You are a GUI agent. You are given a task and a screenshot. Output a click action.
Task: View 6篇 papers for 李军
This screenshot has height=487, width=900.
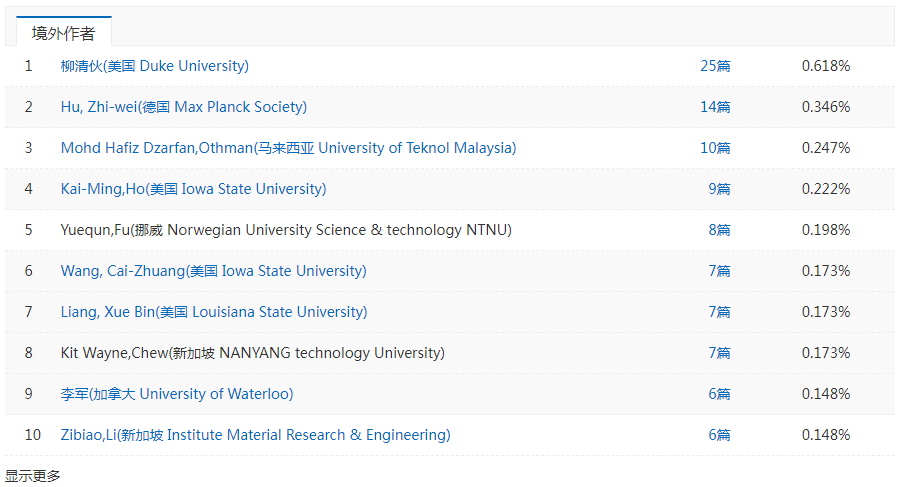(x=719, y=394)
